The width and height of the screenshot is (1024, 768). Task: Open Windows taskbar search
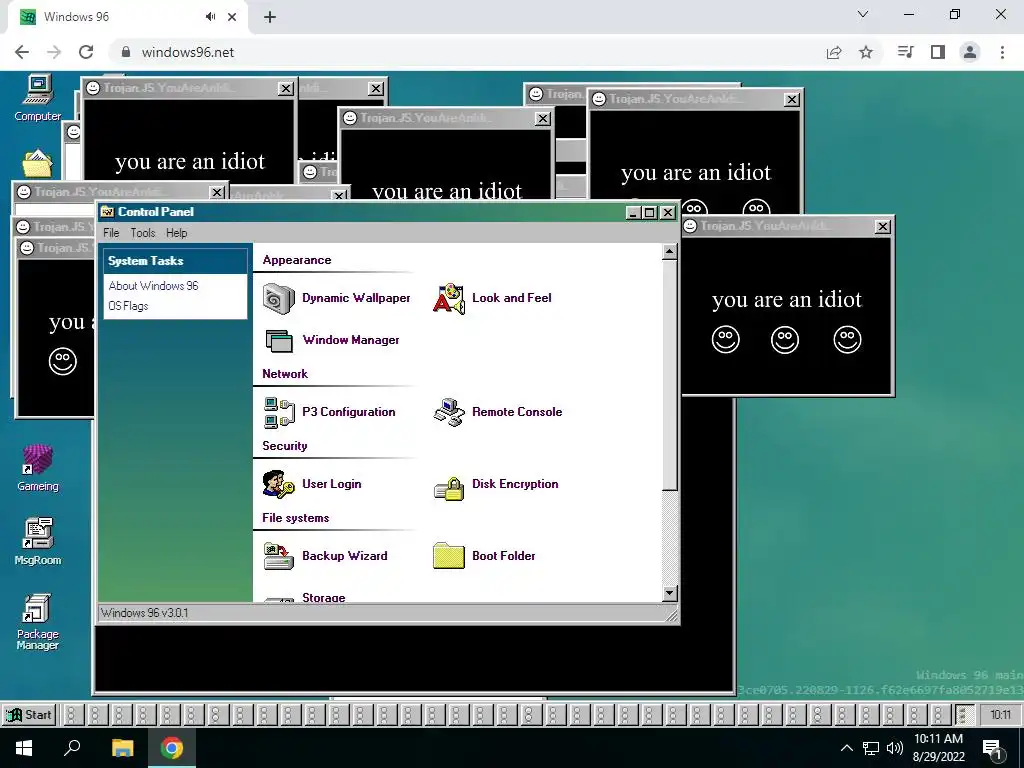point(72,748)
